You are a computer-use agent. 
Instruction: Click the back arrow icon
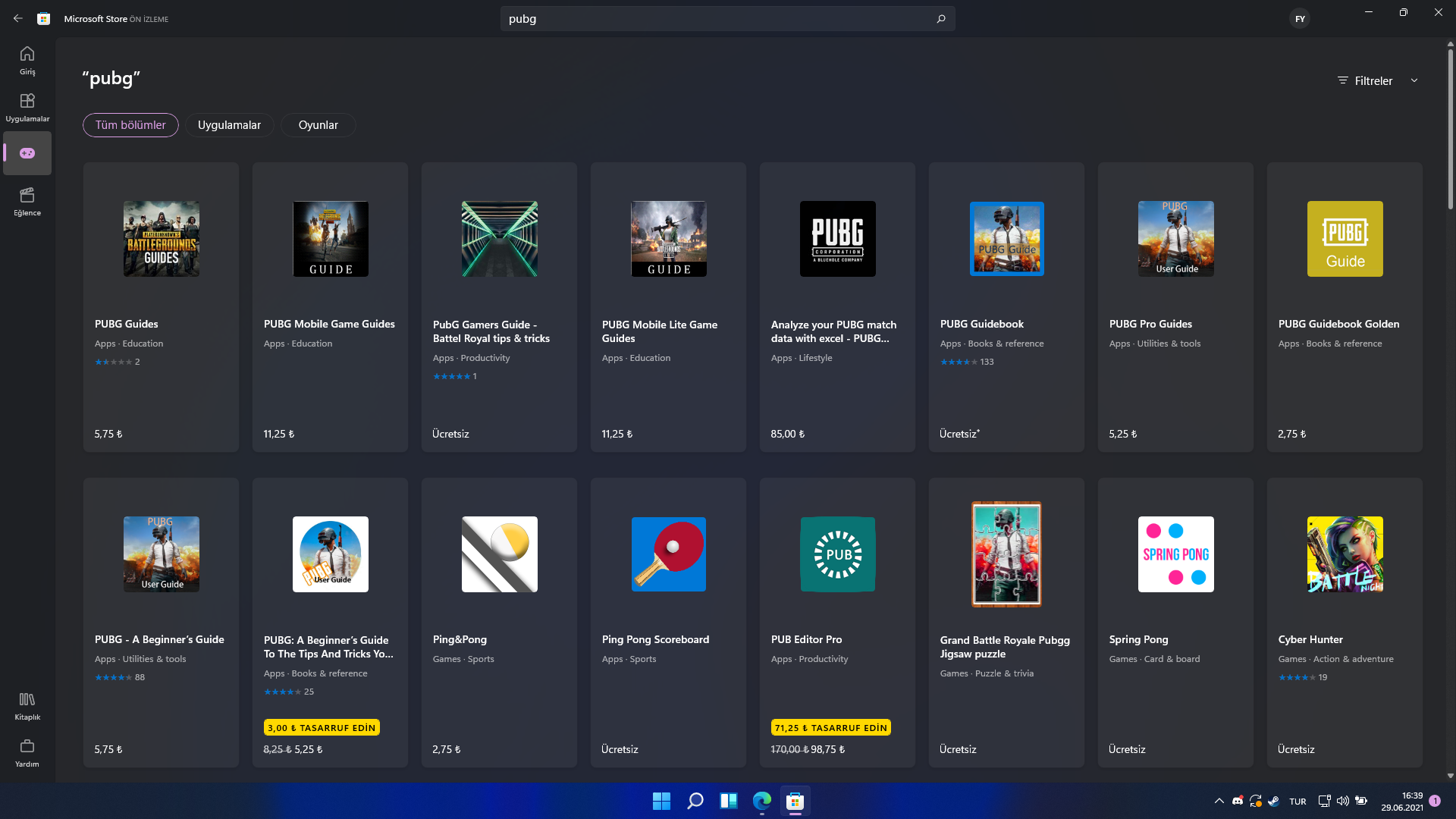click(x=18, y=19)
